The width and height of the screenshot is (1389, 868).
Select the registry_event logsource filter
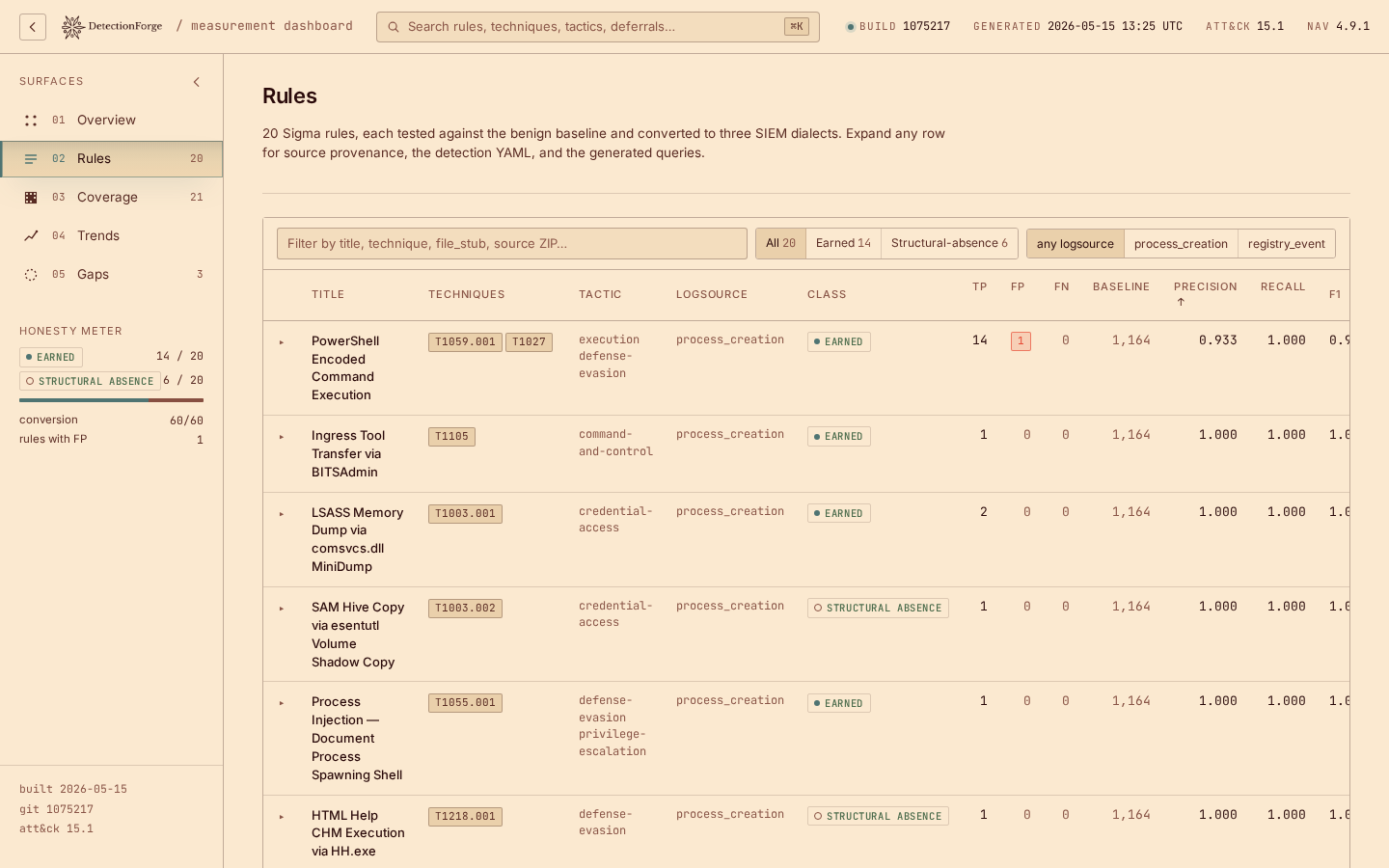coord(1287,244)
